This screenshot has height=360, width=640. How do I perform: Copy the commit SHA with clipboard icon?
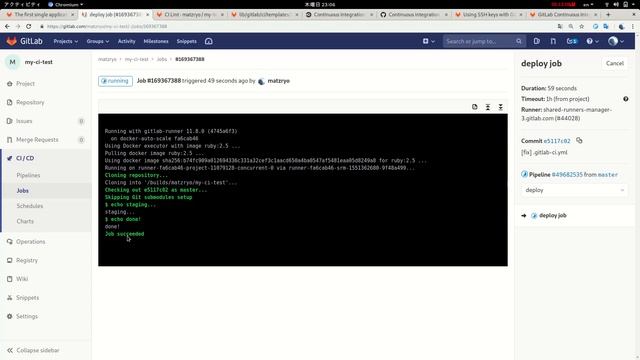point(579,140)
